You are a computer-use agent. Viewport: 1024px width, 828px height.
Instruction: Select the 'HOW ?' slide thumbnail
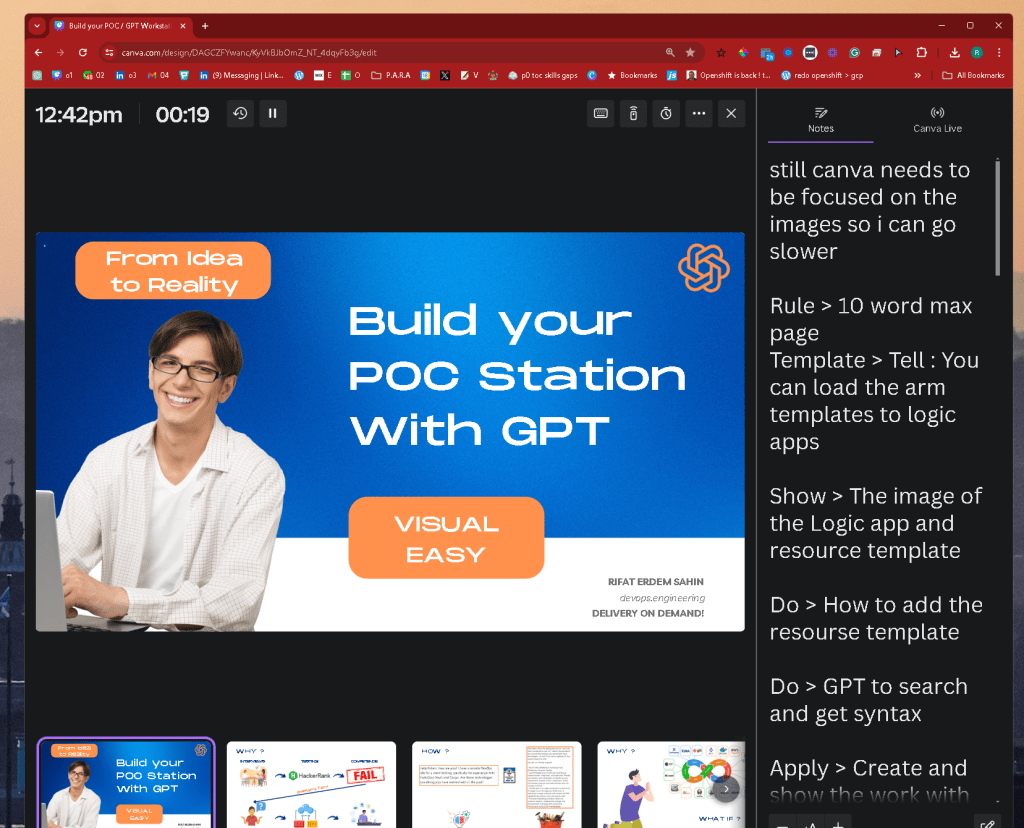pyautogui.click(x=497, y=784)
